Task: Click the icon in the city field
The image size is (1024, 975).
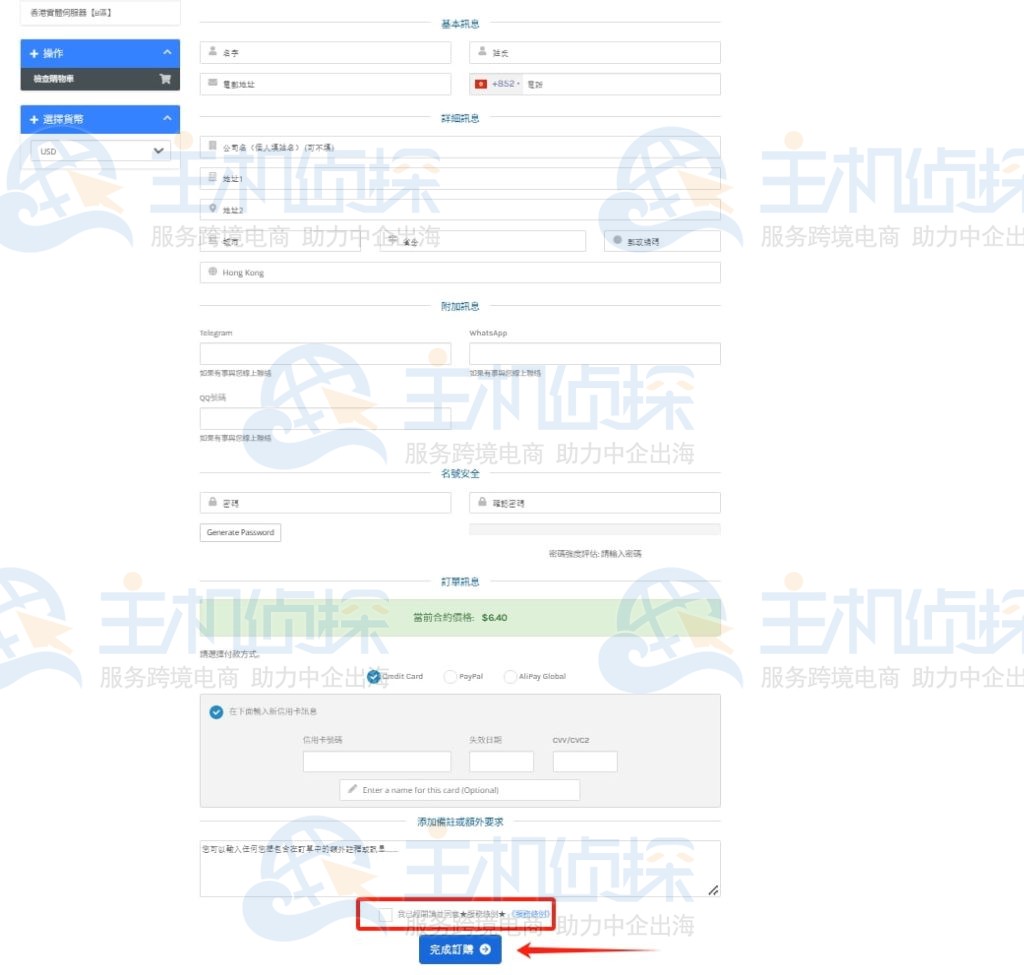Action: point(212,240)
